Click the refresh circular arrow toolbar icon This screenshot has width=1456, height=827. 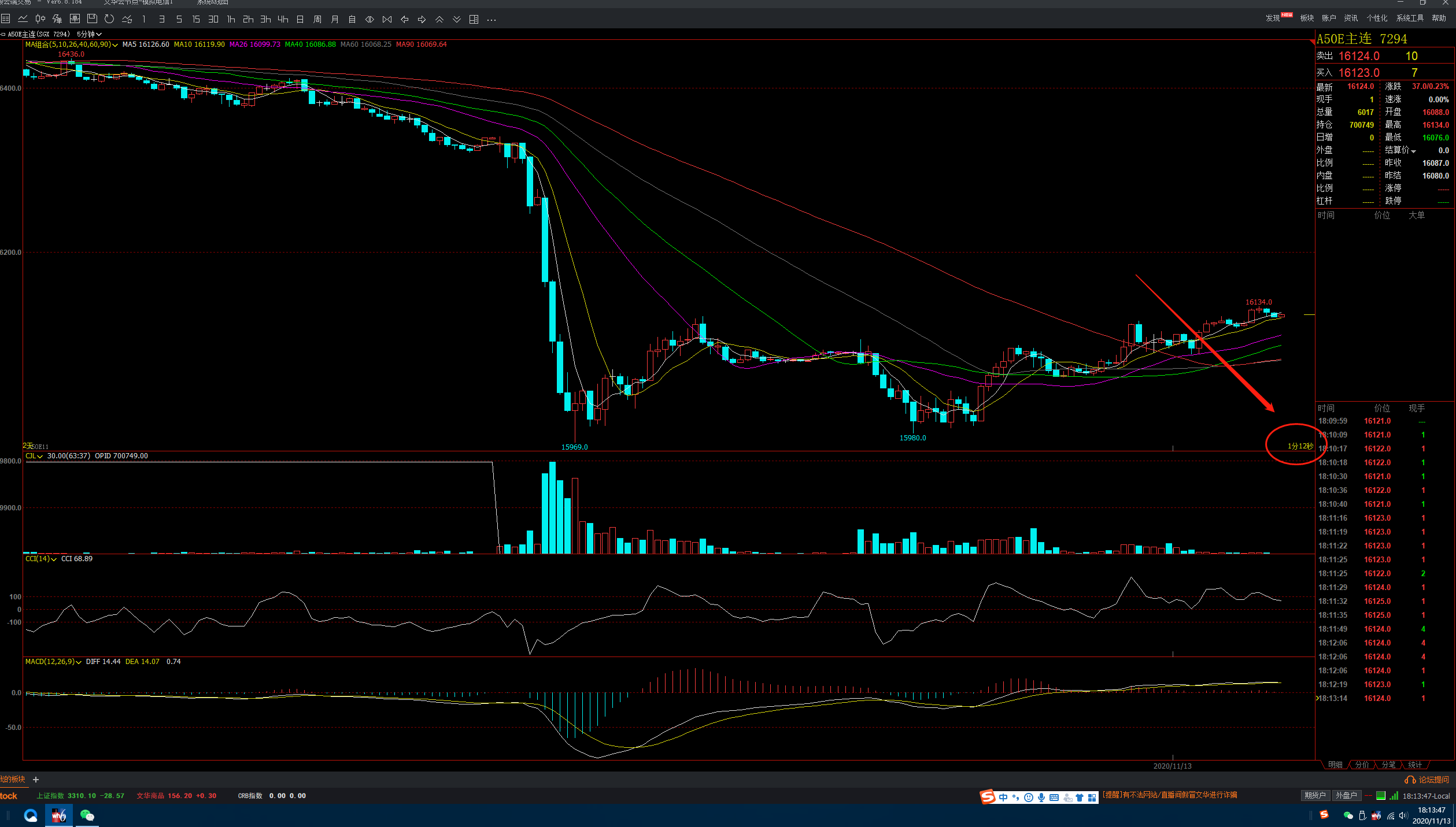[109, 19]
